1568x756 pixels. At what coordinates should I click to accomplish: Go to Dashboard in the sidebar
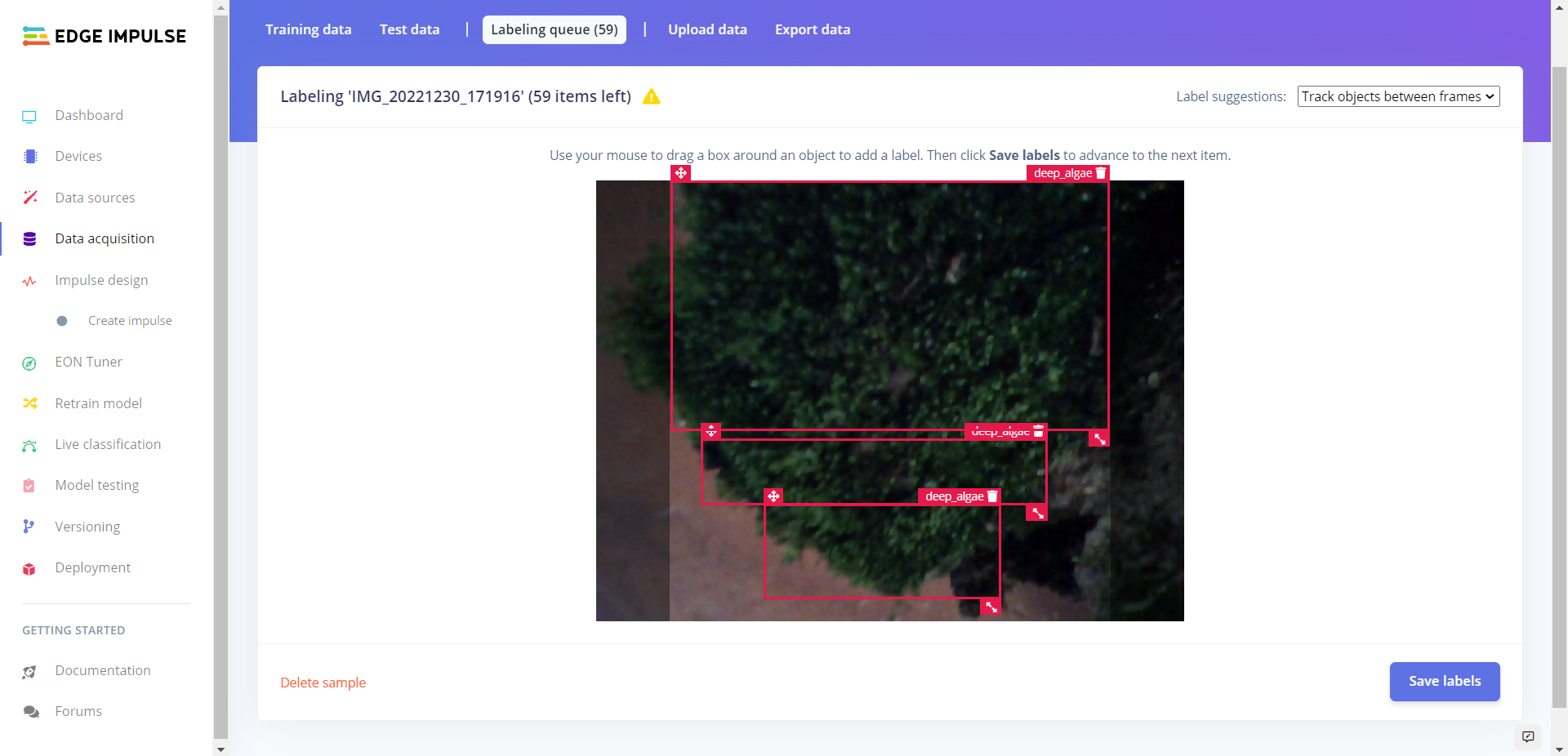click(x=89, y=115)
